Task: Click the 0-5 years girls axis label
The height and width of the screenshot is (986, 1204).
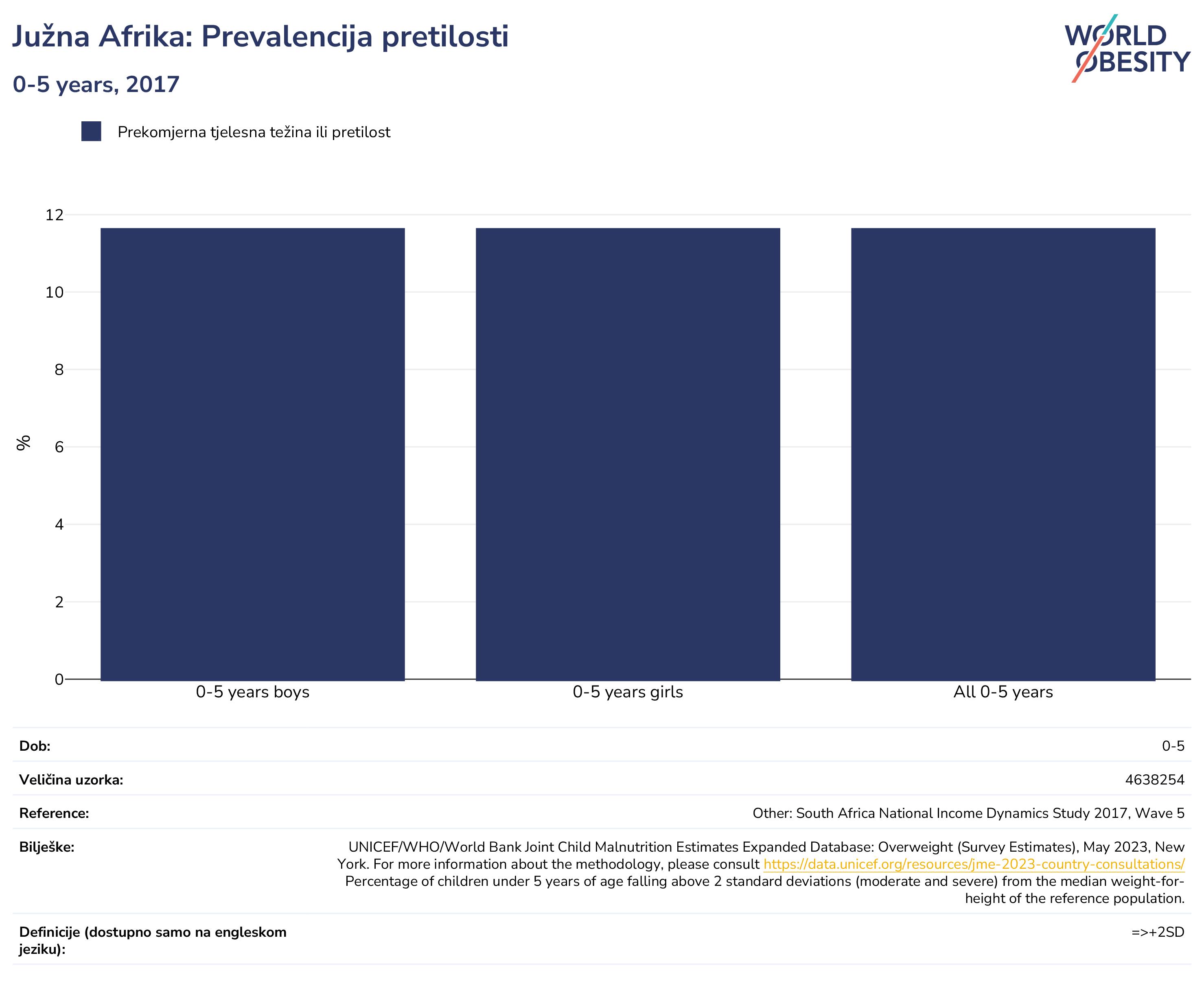Action: point(628,692)
